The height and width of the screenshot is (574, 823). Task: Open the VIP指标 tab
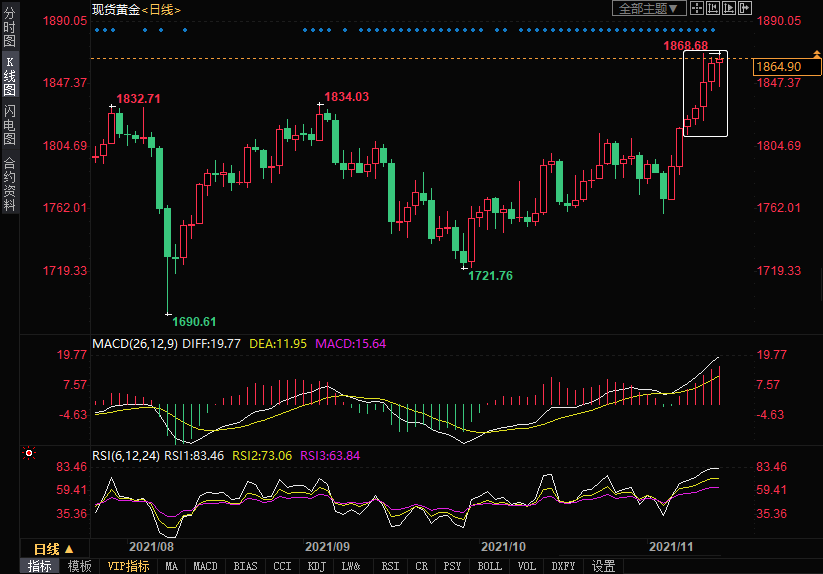click(128, 566)
